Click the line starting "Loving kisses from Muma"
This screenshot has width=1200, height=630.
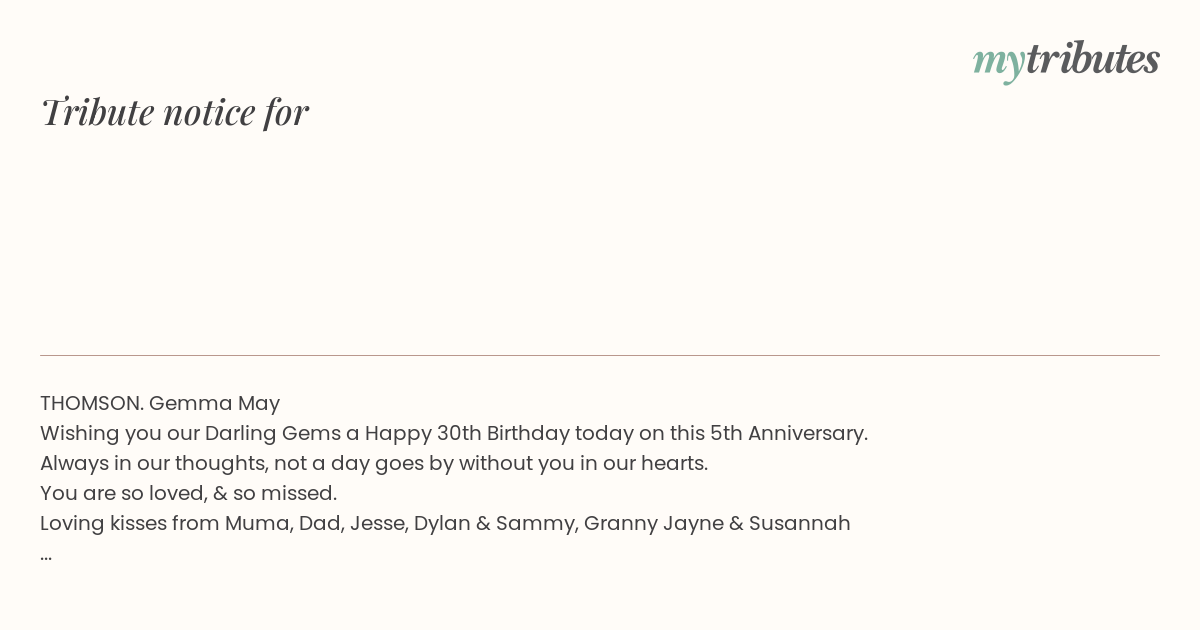pos(445,523)
